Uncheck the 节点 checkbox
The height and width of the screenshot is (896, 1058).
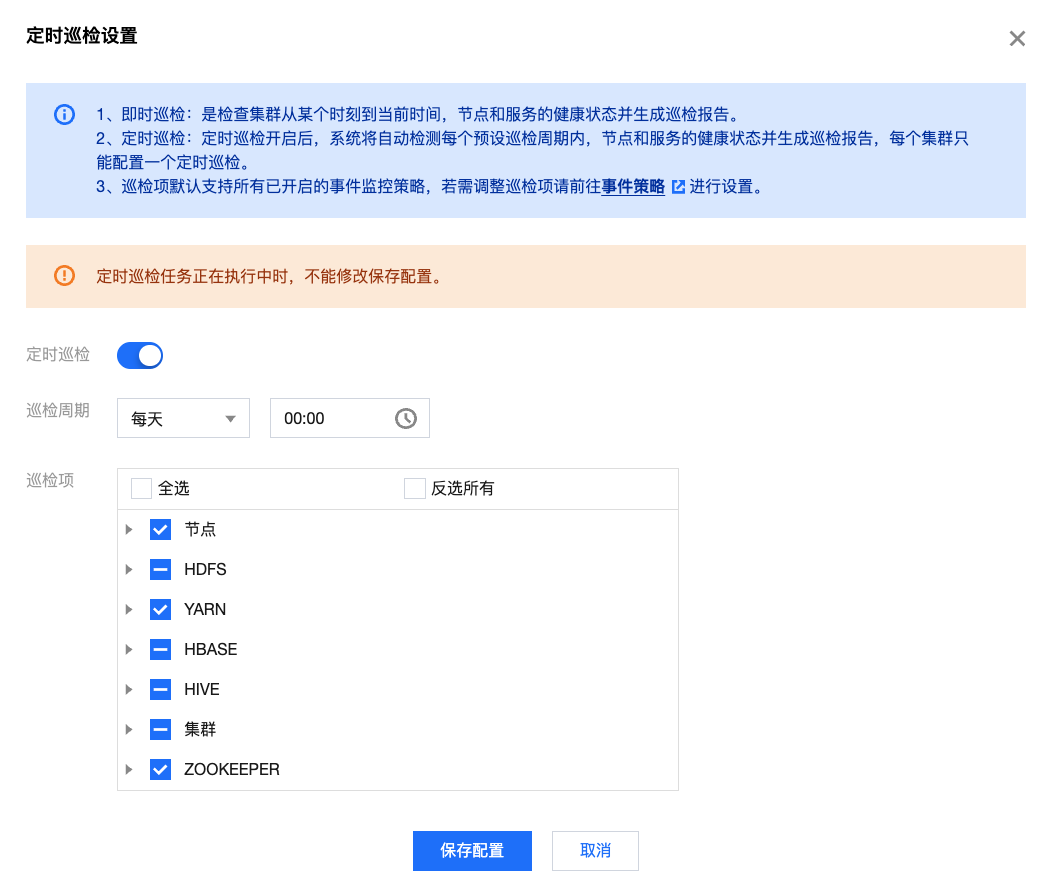coord(160,530)
